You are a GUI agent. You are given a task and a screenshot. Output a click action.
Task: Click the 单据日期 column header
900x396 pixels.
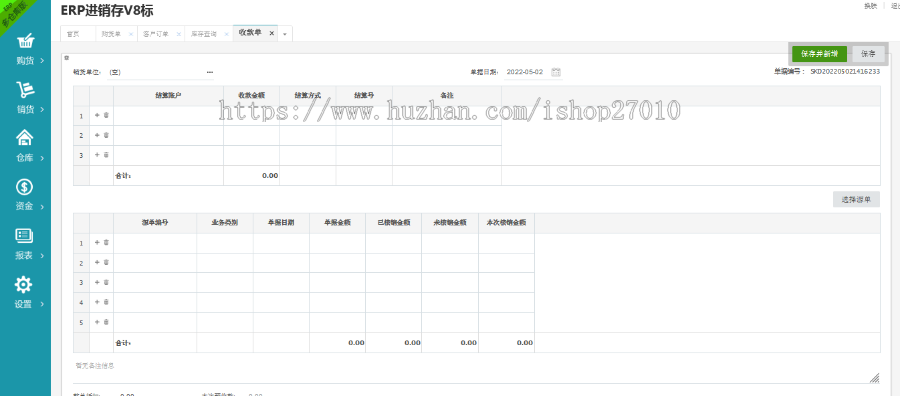(281, 223)
